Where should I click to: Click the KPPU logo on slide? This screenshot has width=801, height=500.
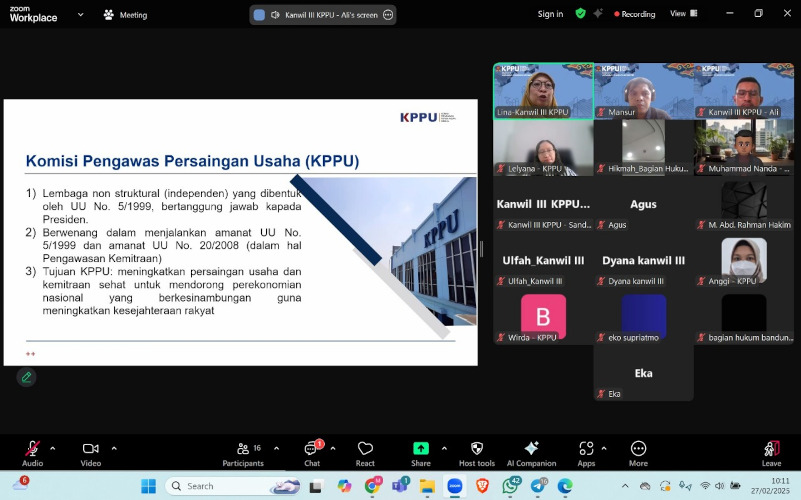click(x=428, y=117)
